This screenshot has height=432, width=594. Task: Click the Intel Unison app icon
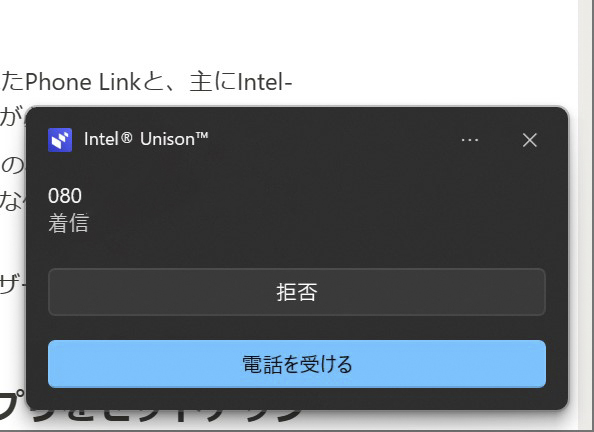click(x=60, y=140)
